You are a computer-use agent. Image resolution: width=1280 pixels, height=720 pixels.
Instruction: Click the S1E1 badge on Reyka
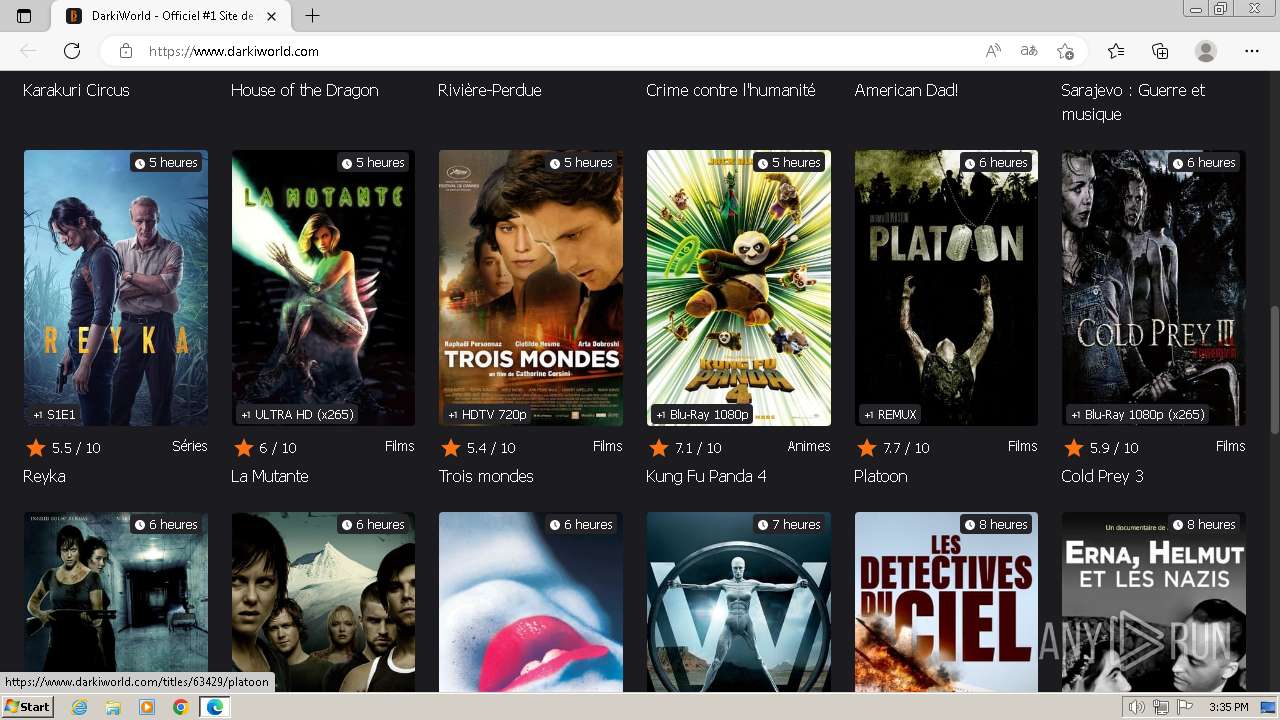pos(54,414)
